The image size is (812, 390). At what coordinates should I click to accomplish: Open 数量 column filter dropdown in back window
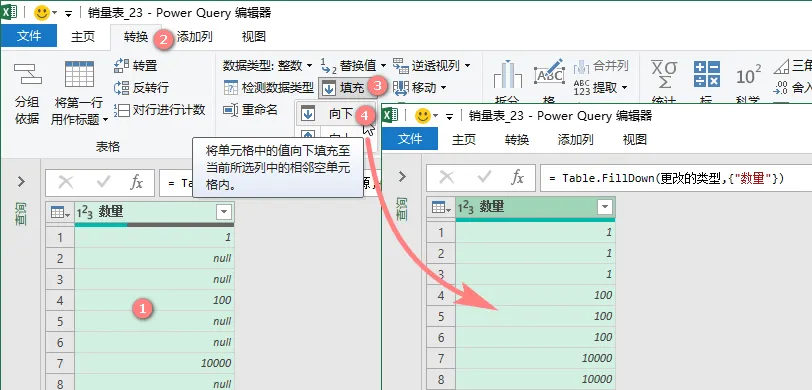tap(224, 211)
